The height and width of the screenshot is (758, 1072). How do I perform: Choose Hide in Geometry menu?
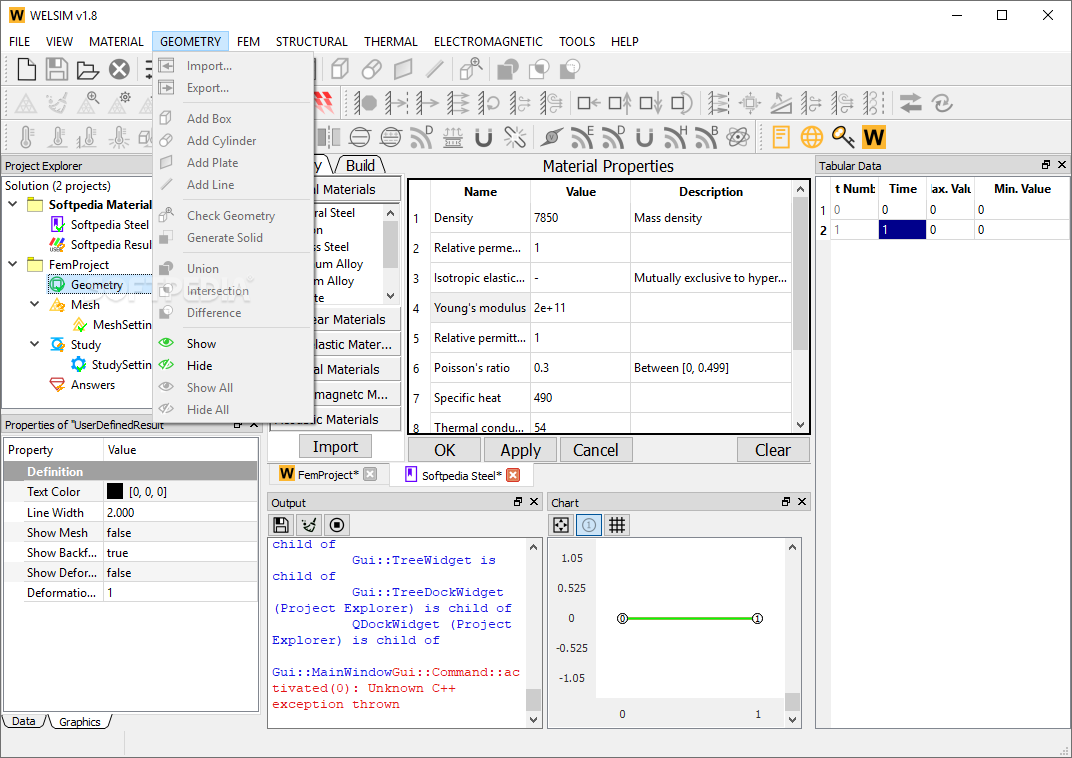[200, 366]
